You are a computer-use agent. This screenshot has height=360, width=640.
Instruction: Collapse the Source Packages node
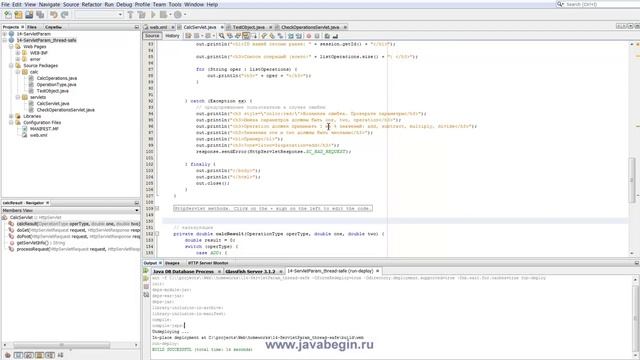tap(11, 66)
